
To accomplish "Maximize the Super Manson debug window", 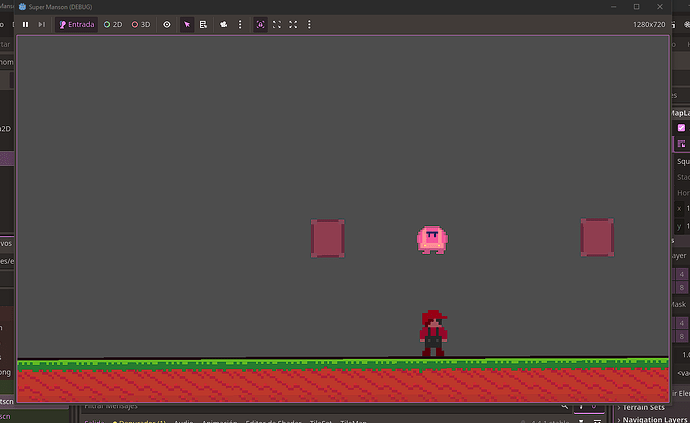I will tap(636, 7).
